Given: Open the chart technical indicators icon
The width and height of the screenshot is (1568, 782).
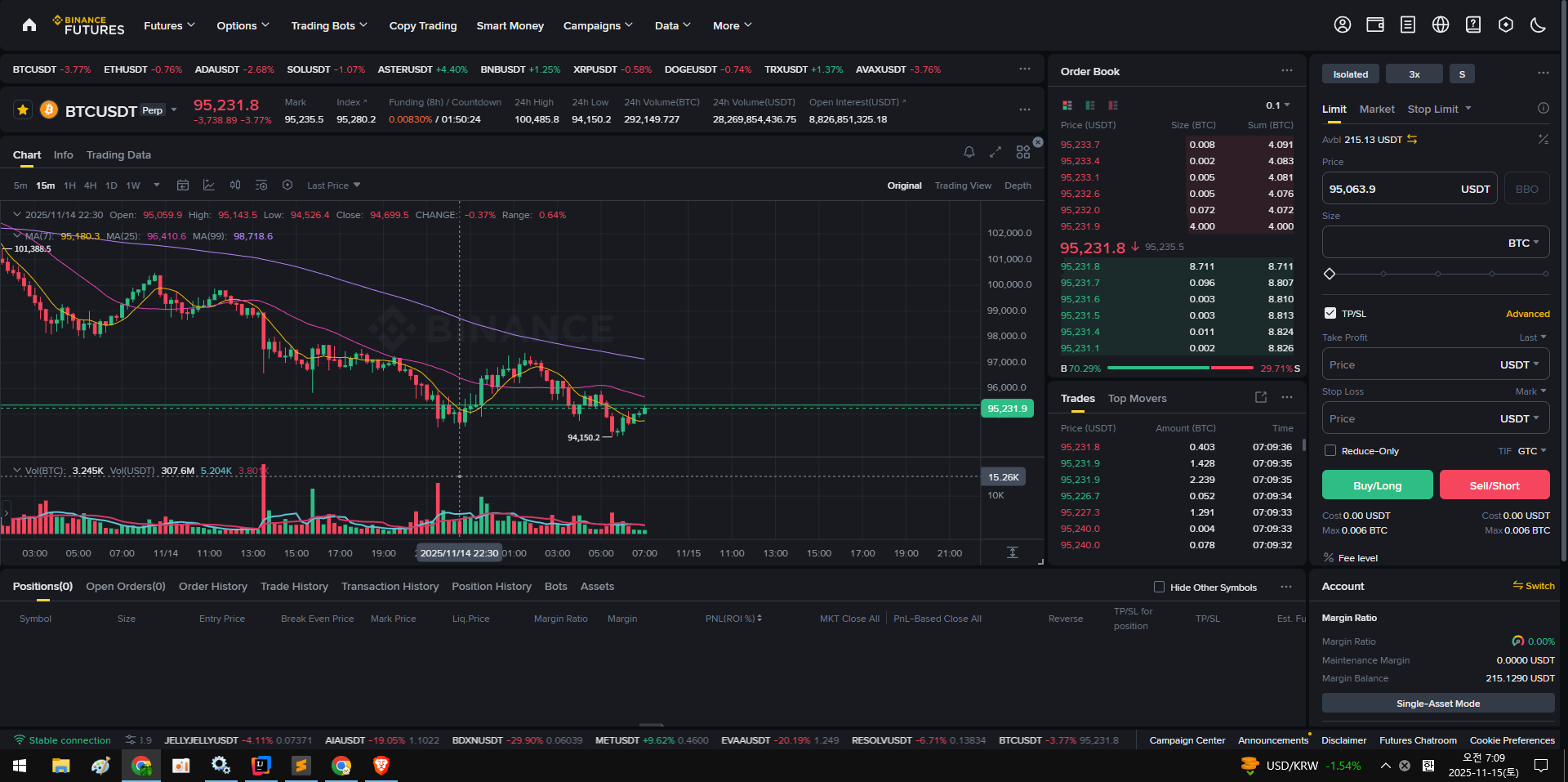Looking at the screenshot, I should [209, 185].
